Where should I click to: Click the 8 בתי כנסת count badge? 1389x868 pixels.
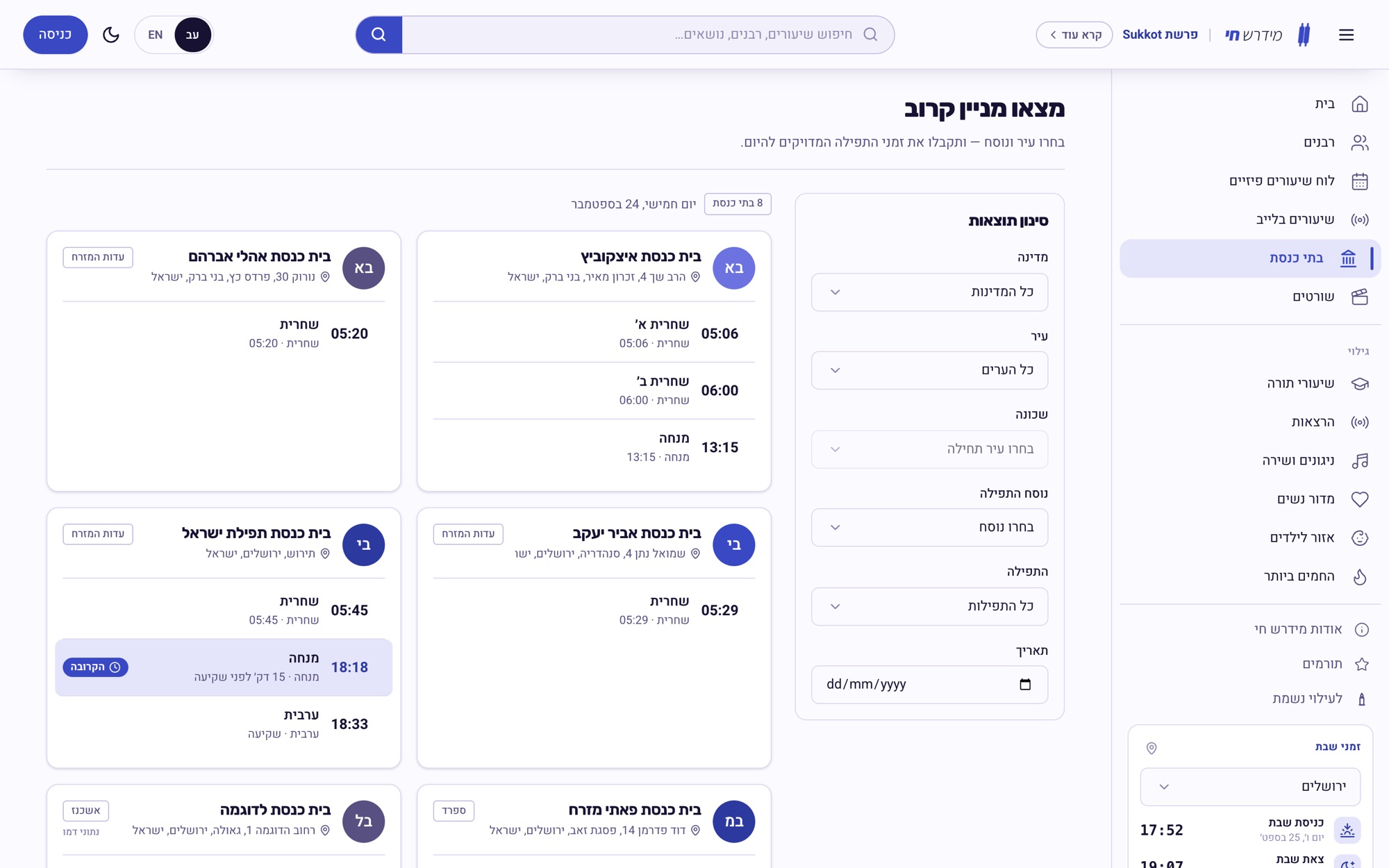[738, 203]
